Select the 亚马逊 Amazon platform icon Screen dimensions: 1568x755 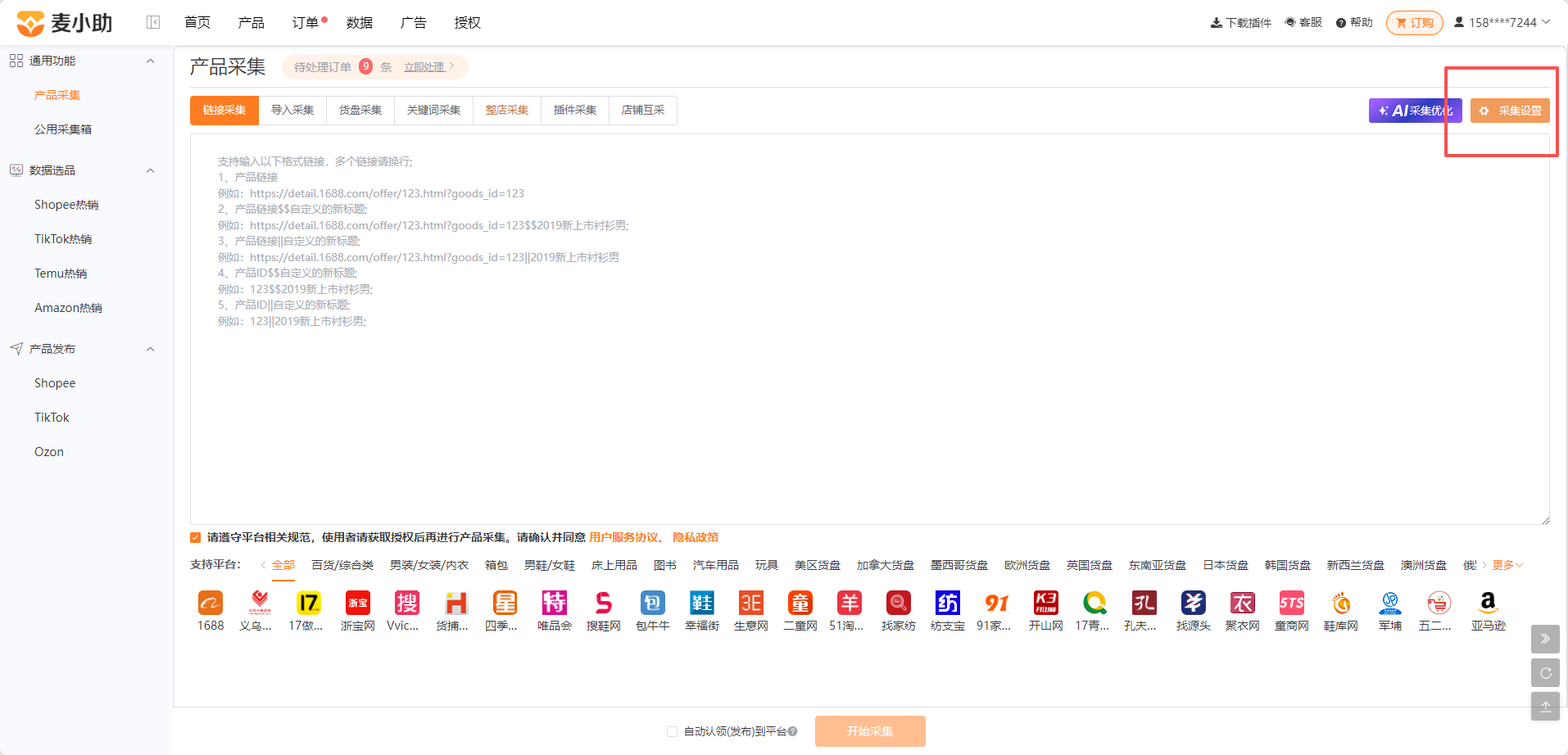[1489, 604]
